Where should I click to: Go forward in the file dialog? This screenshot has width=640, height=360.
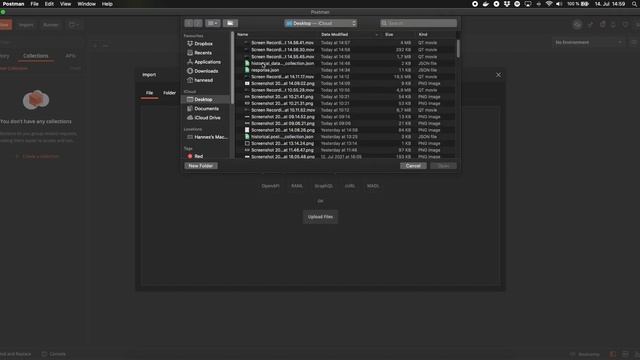point(198,23)
